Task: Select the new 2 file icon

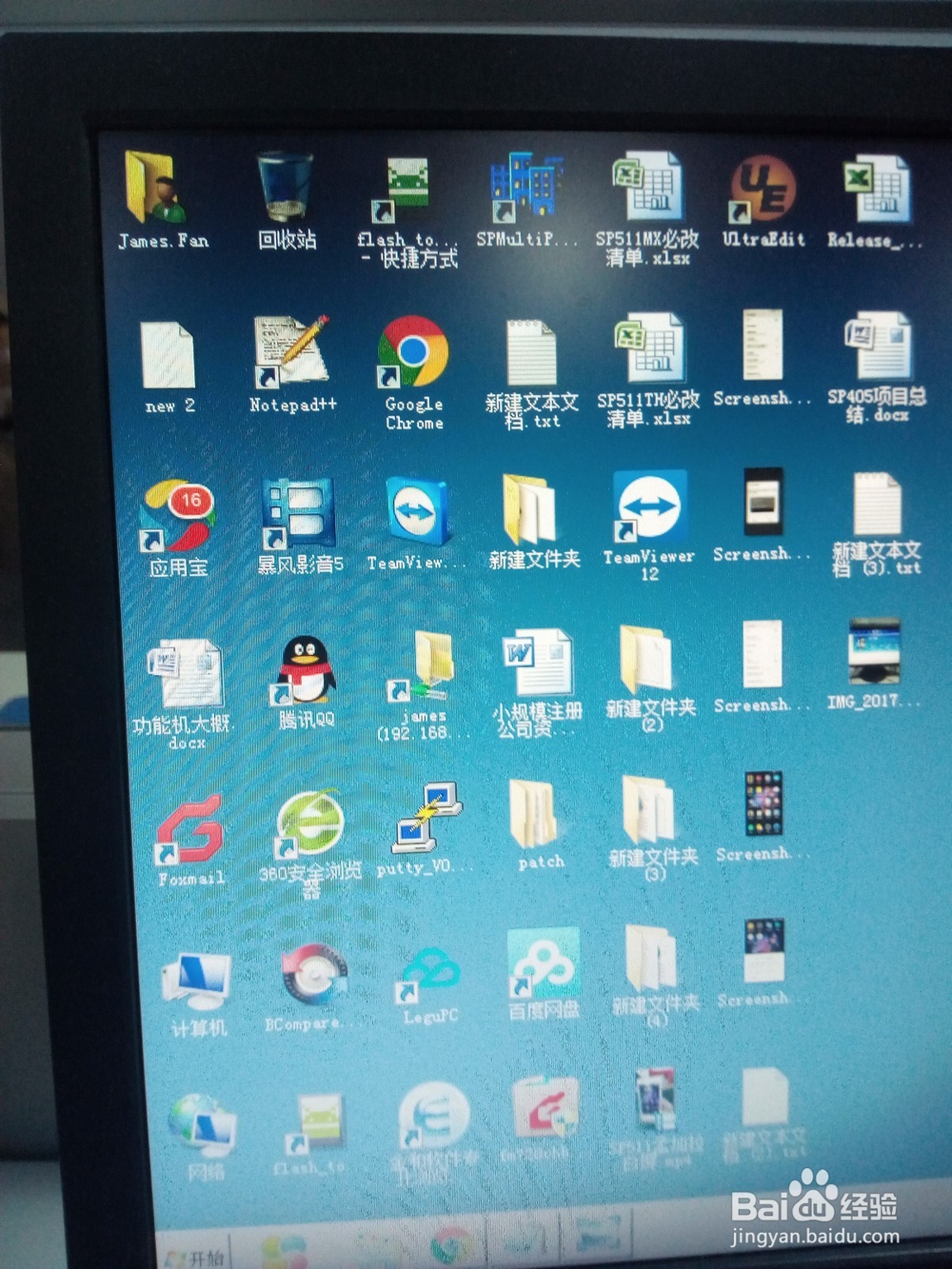Action: pyautogui.click(x=169, y=367)
